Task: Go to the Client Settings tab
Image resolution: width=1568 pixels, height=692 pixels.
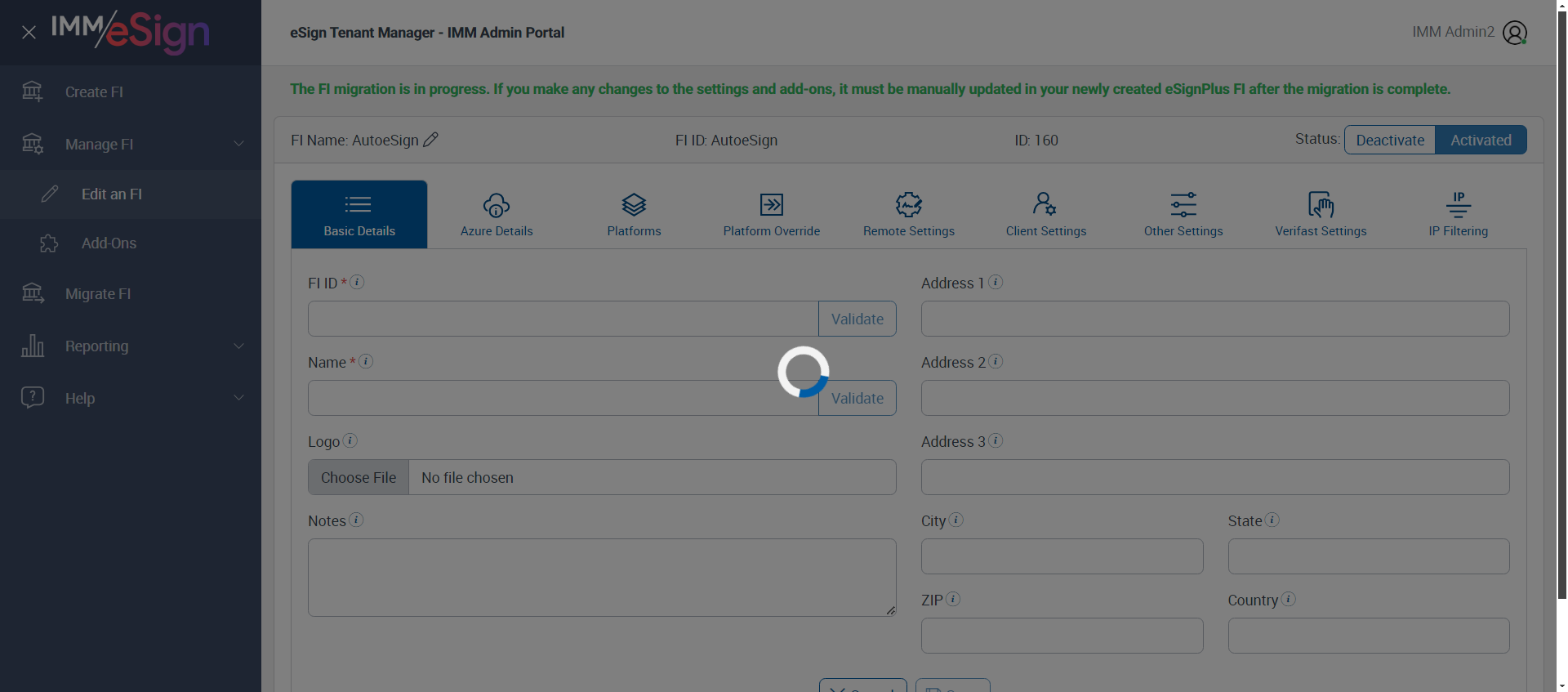Action: (x=1046, y=214)
